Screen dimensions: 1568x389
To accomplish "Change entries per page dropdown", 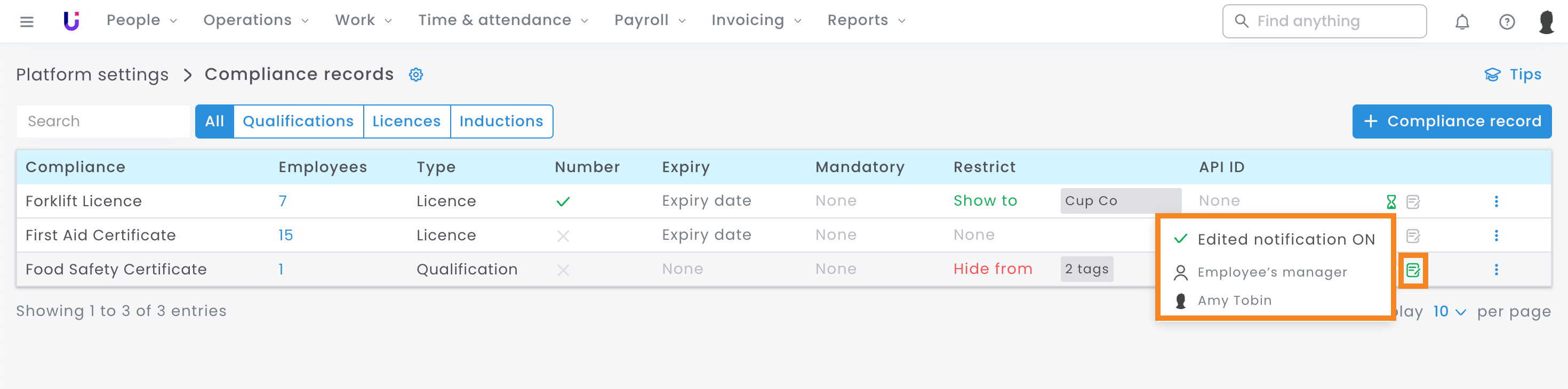I will [x=1449, y=312].
